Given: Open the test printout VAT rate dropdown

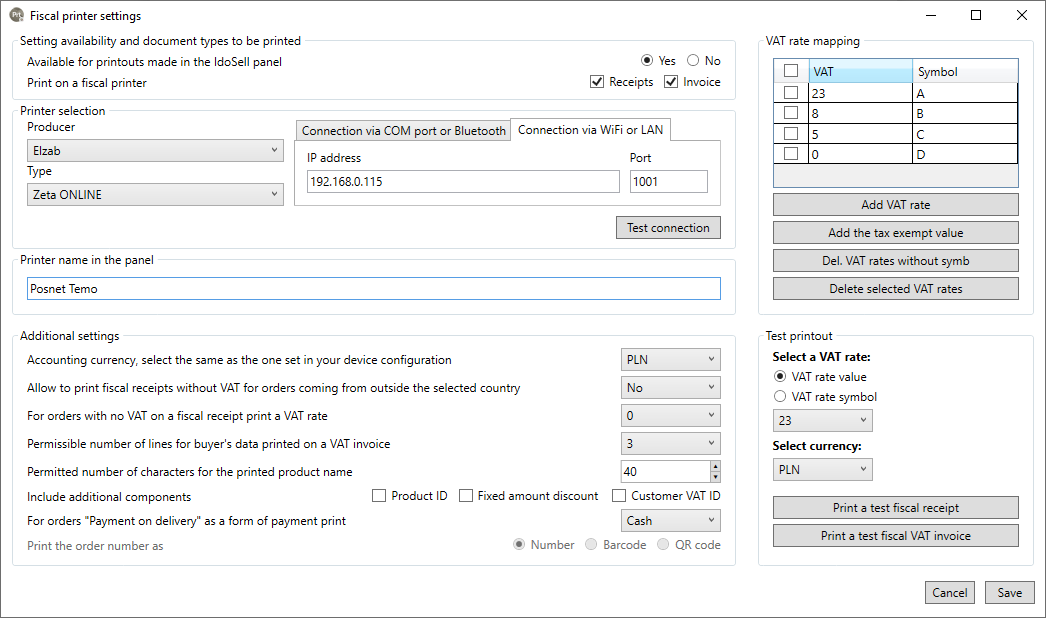Looking at the screenshot, I should tap(823, 420).
